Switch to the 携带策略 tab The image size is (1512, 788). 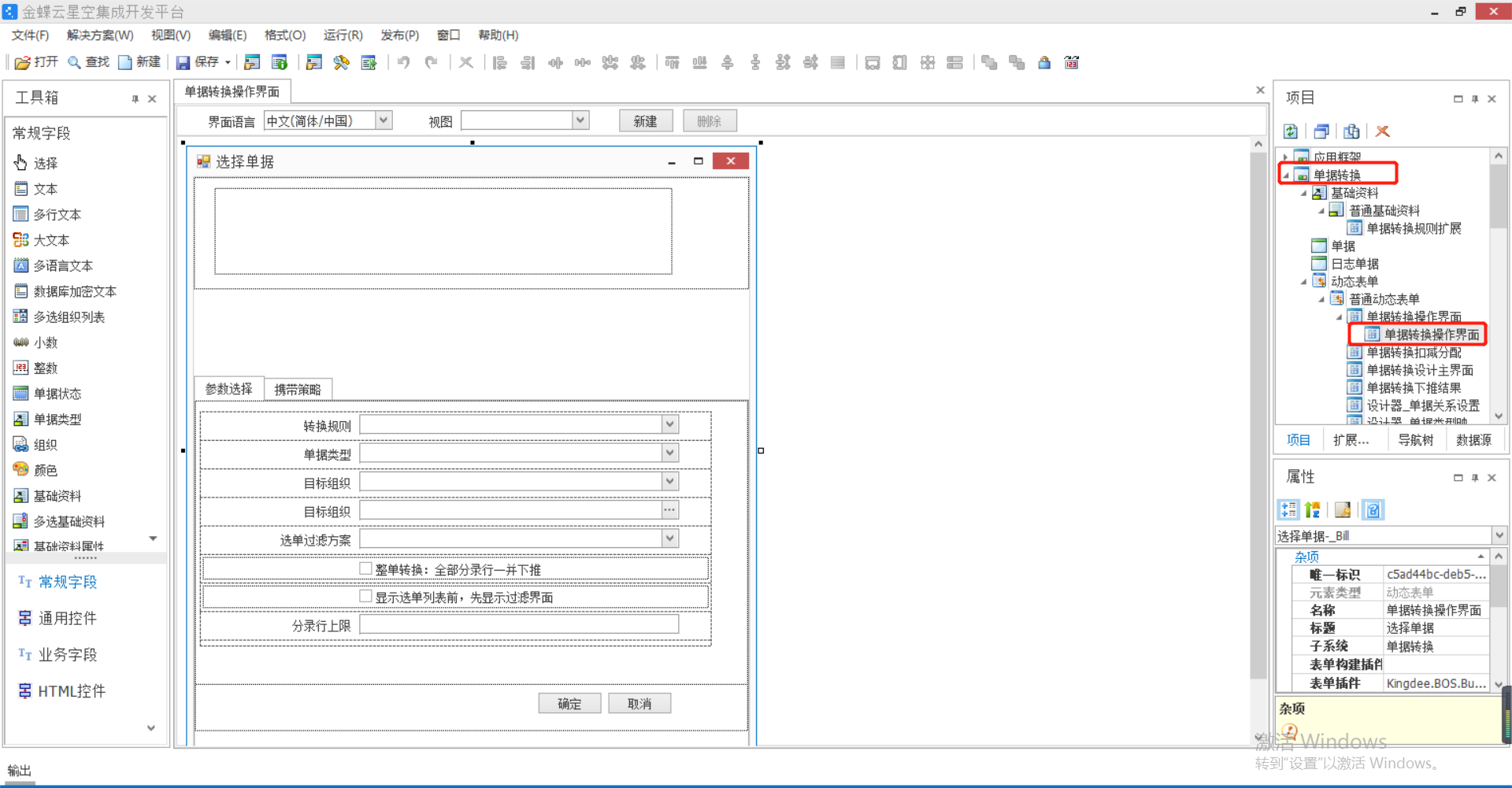(298, 390)
